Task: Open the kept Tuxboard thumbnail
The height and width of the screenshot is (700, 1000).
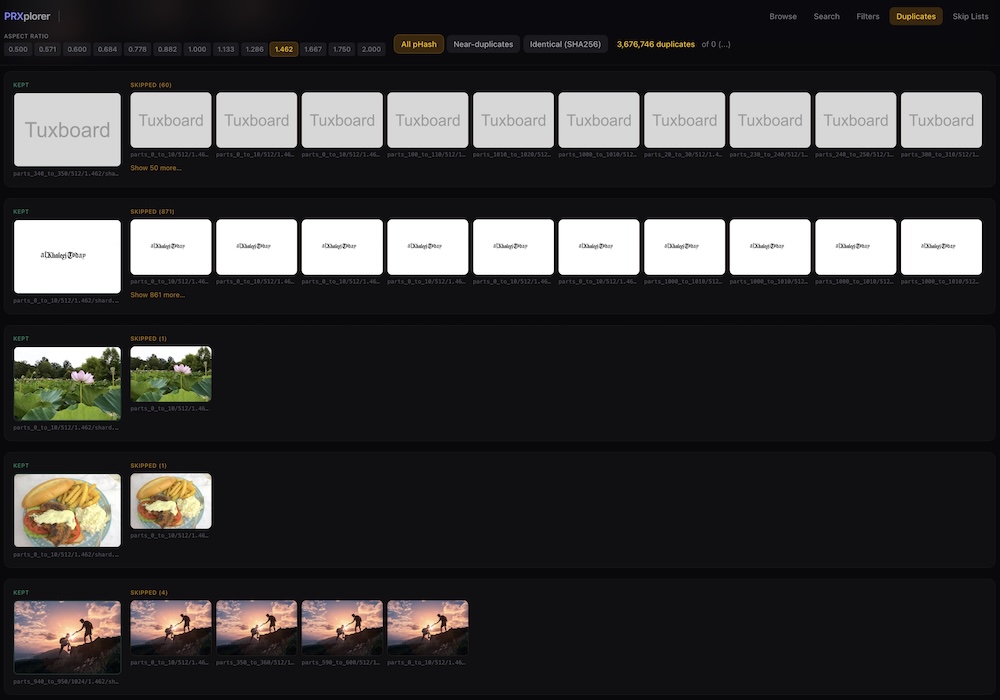Action: pos(67,129)
